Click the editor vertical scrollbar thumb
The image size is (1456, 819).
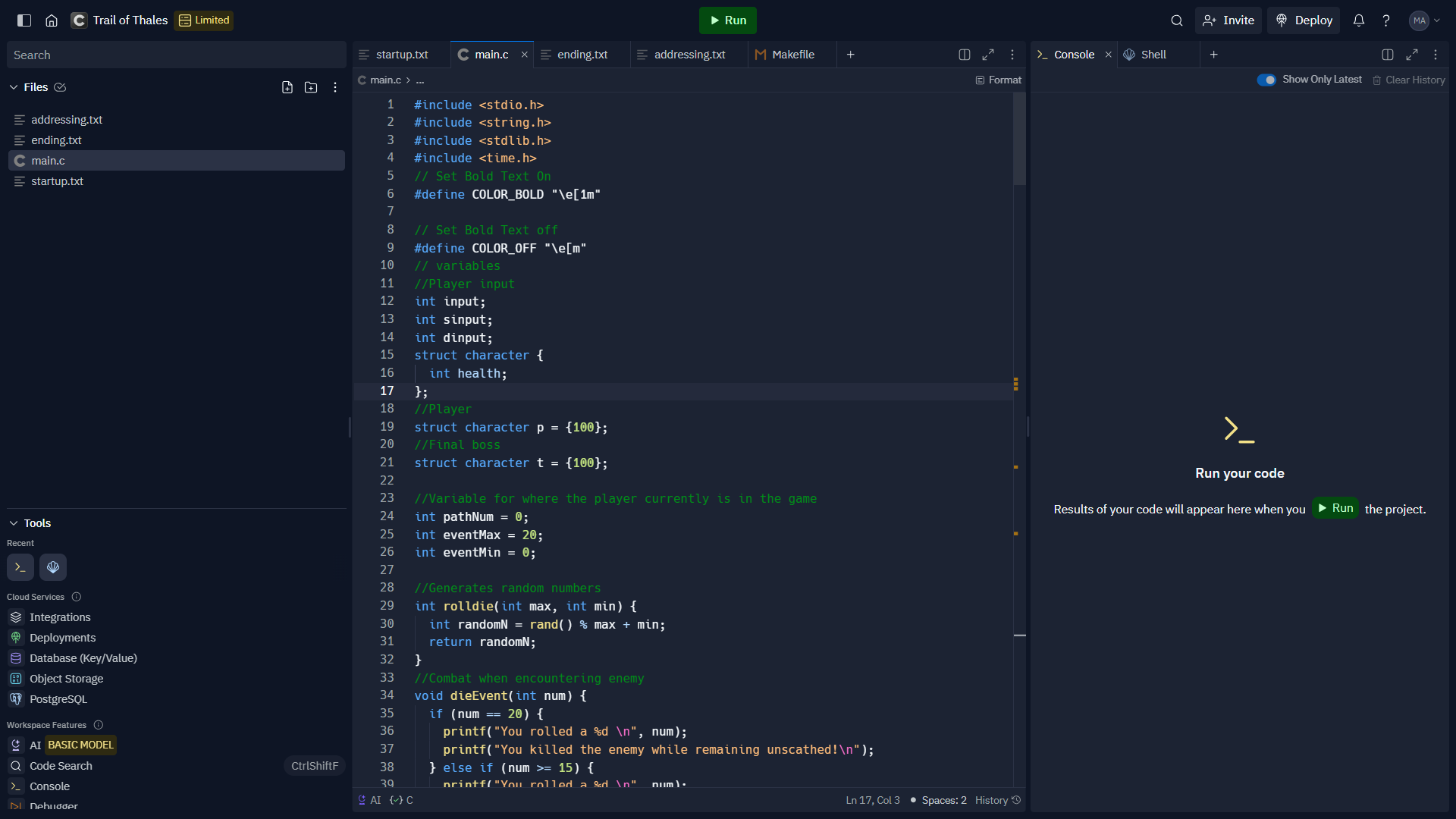click(x=1019, y=140)
